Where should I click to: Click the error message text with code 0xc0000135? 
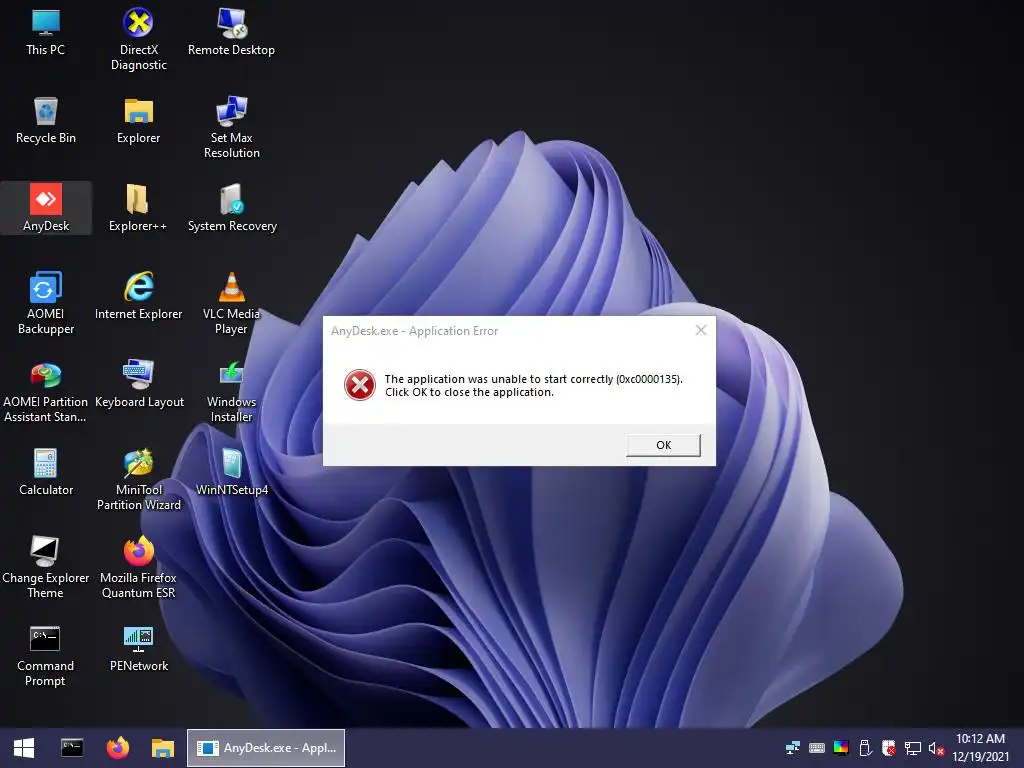(533, 385)
